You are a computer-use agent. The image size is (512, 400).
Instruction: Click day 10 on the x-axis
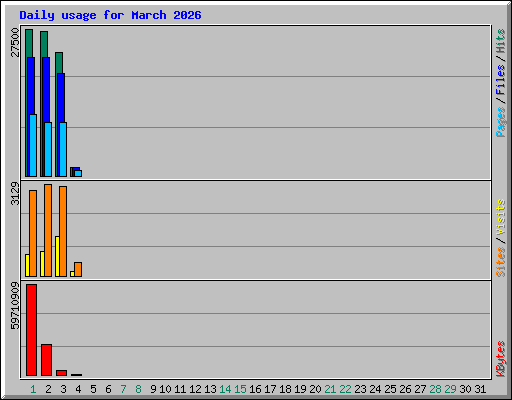[x=165, y=389]
